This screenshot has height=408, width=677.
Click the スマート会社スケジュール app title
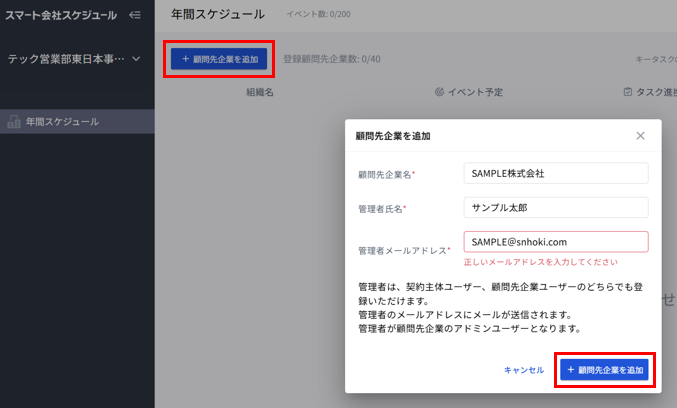coord(61,15)
